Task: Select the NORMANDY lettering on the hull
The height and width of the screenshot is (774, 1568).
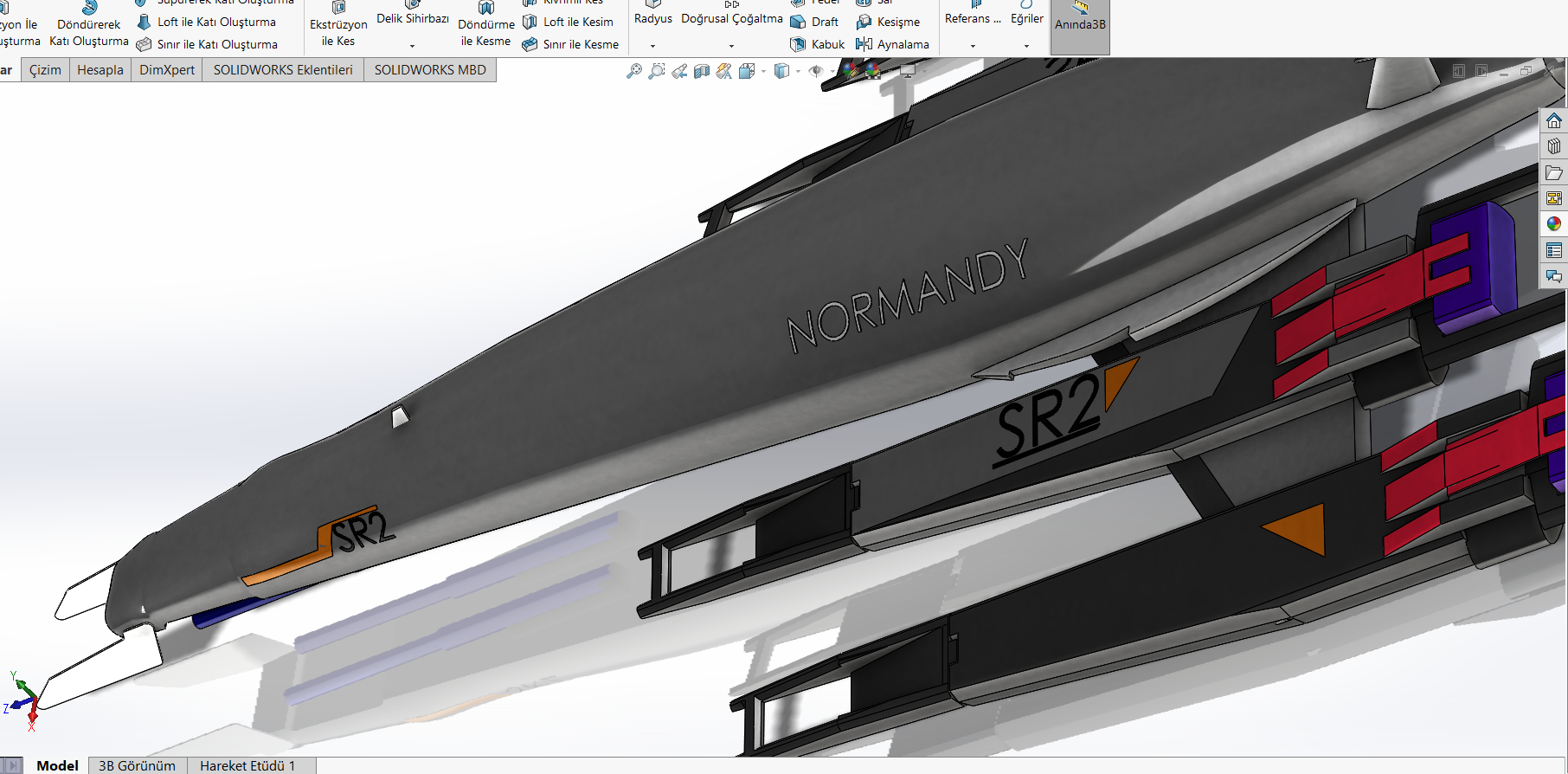Action: pyautogui.click(x=908, y=297)
